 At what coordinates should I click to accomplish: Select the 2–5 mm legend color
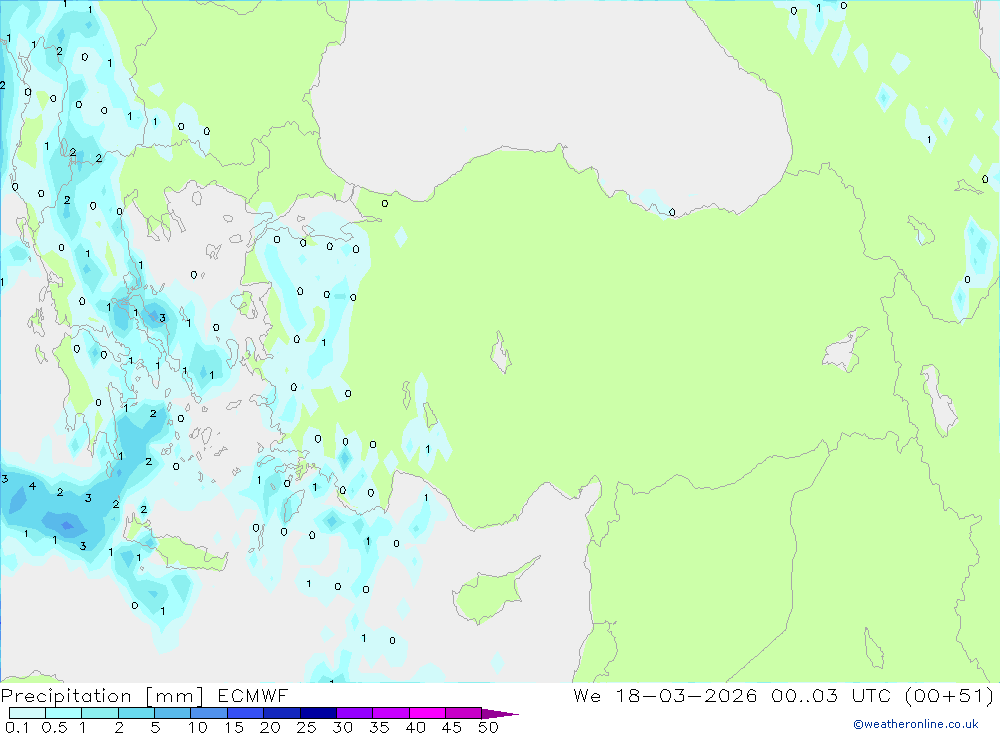point(136,713)
